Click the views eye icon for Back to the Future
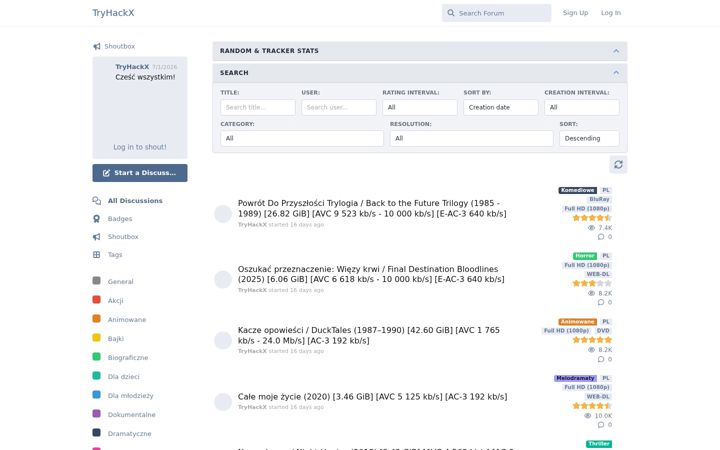This screenshot has width=720, height=450. pos(591,228)
